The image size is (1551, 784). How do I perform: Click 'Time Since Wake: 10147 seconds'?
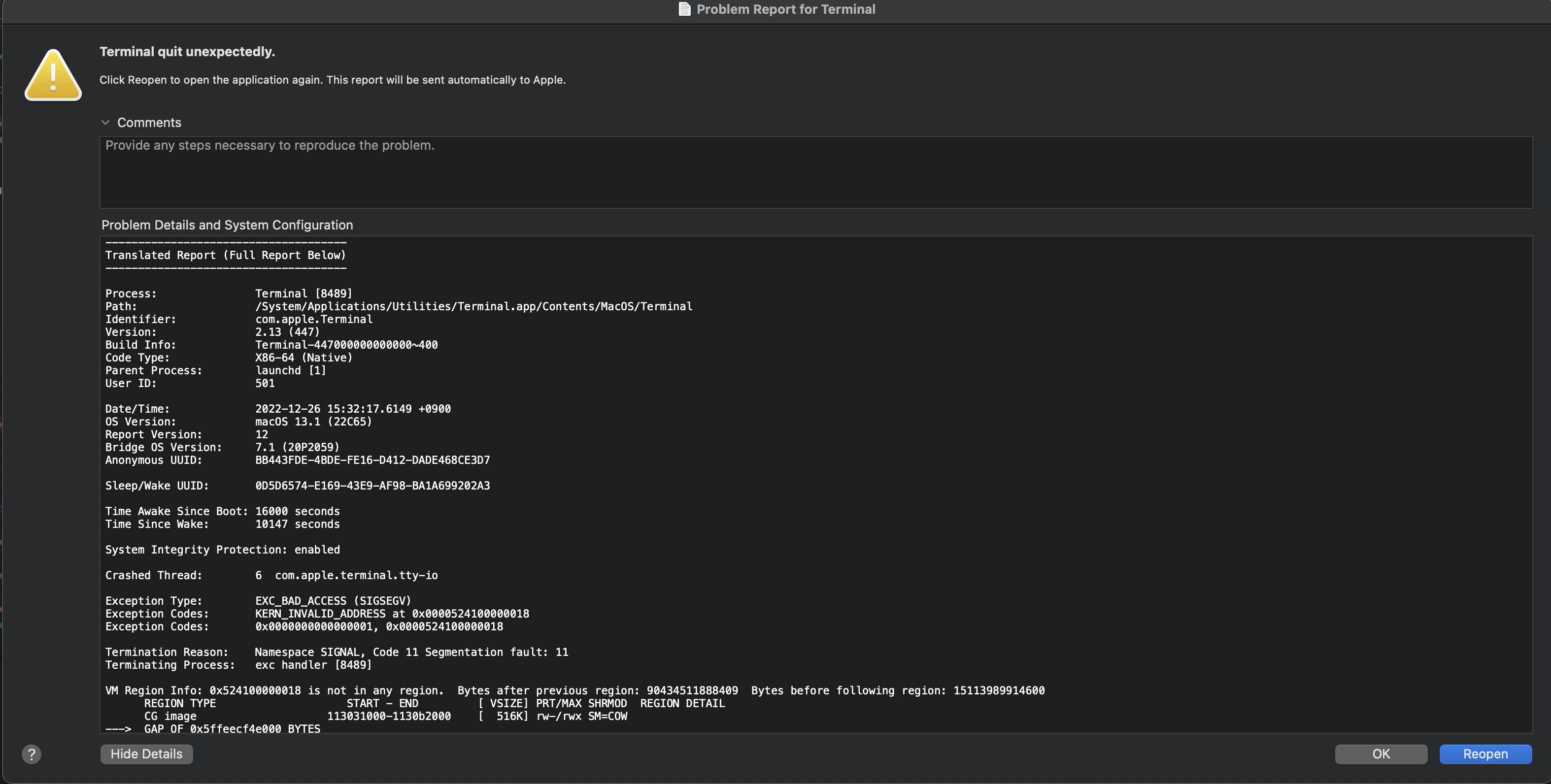[x=223, y=524]
